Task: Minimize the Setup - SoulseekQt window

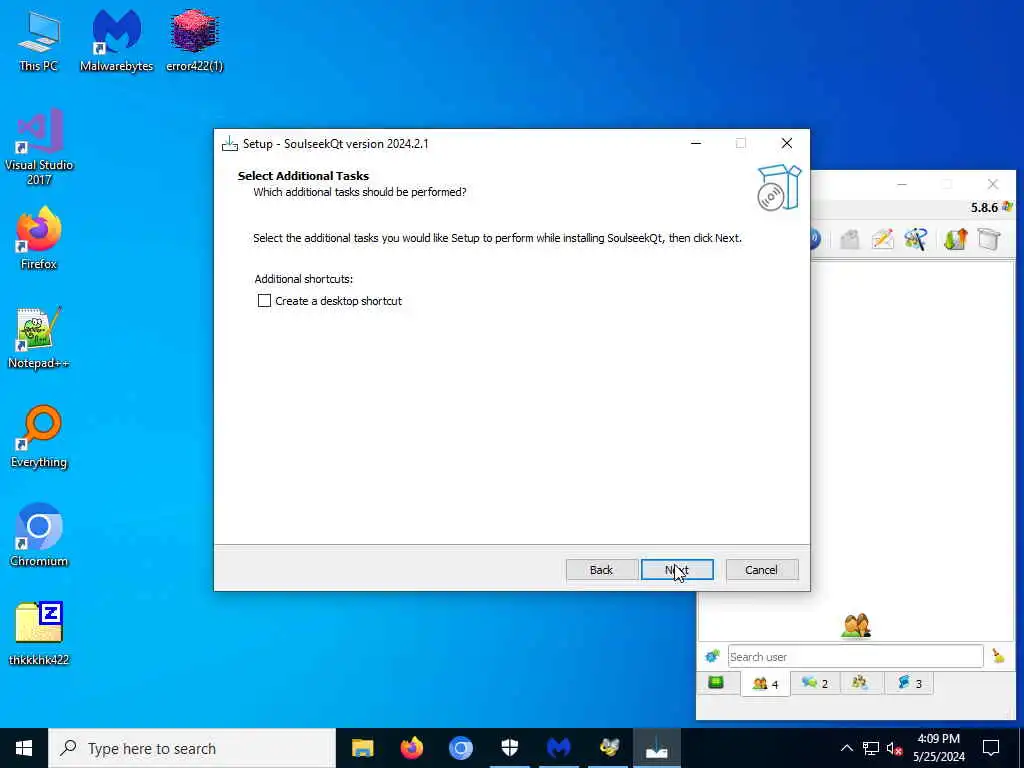Action: (696, 143)
